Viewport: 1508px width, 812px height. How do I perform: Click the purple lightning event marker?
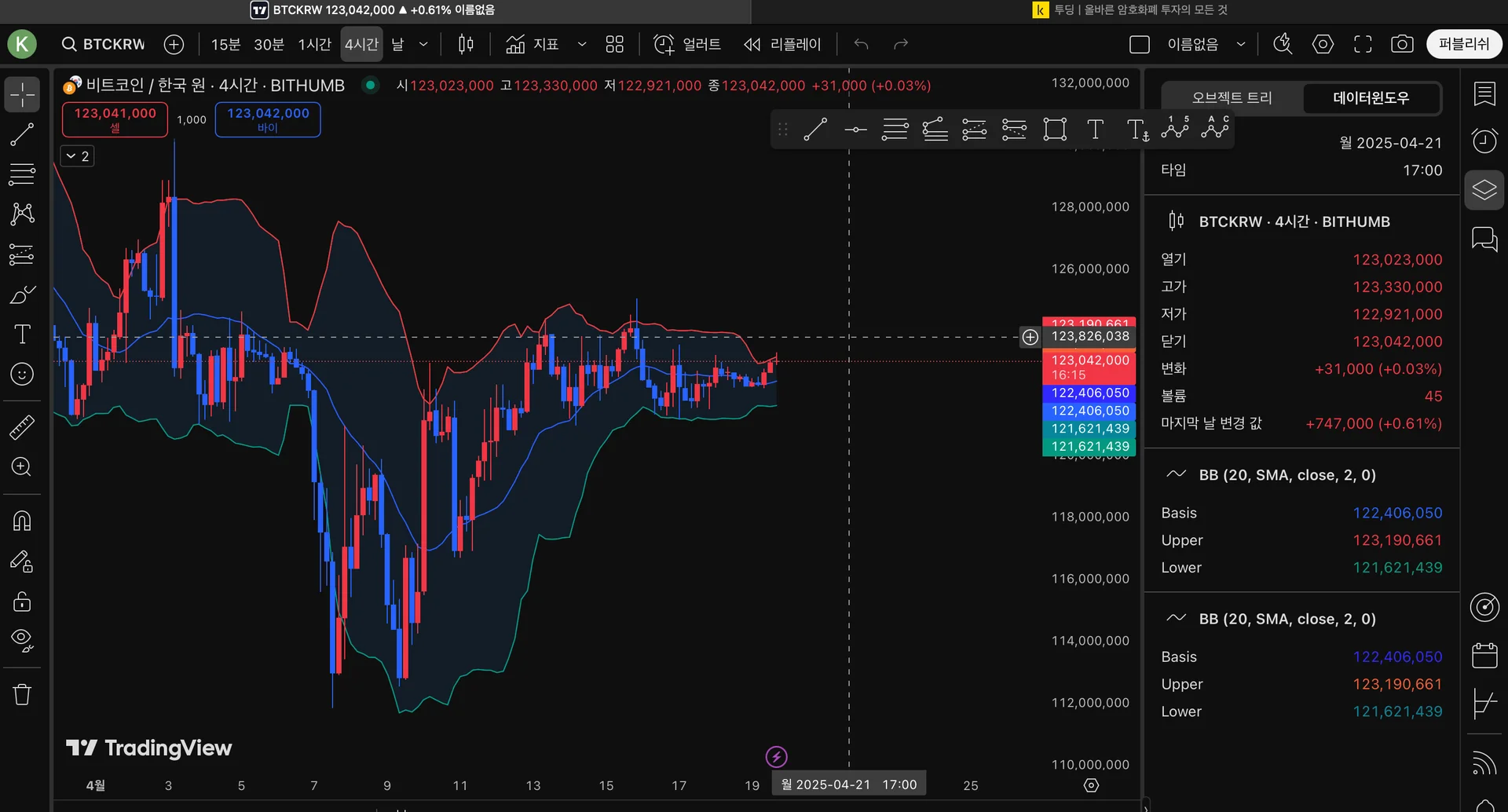coord(776,756)
